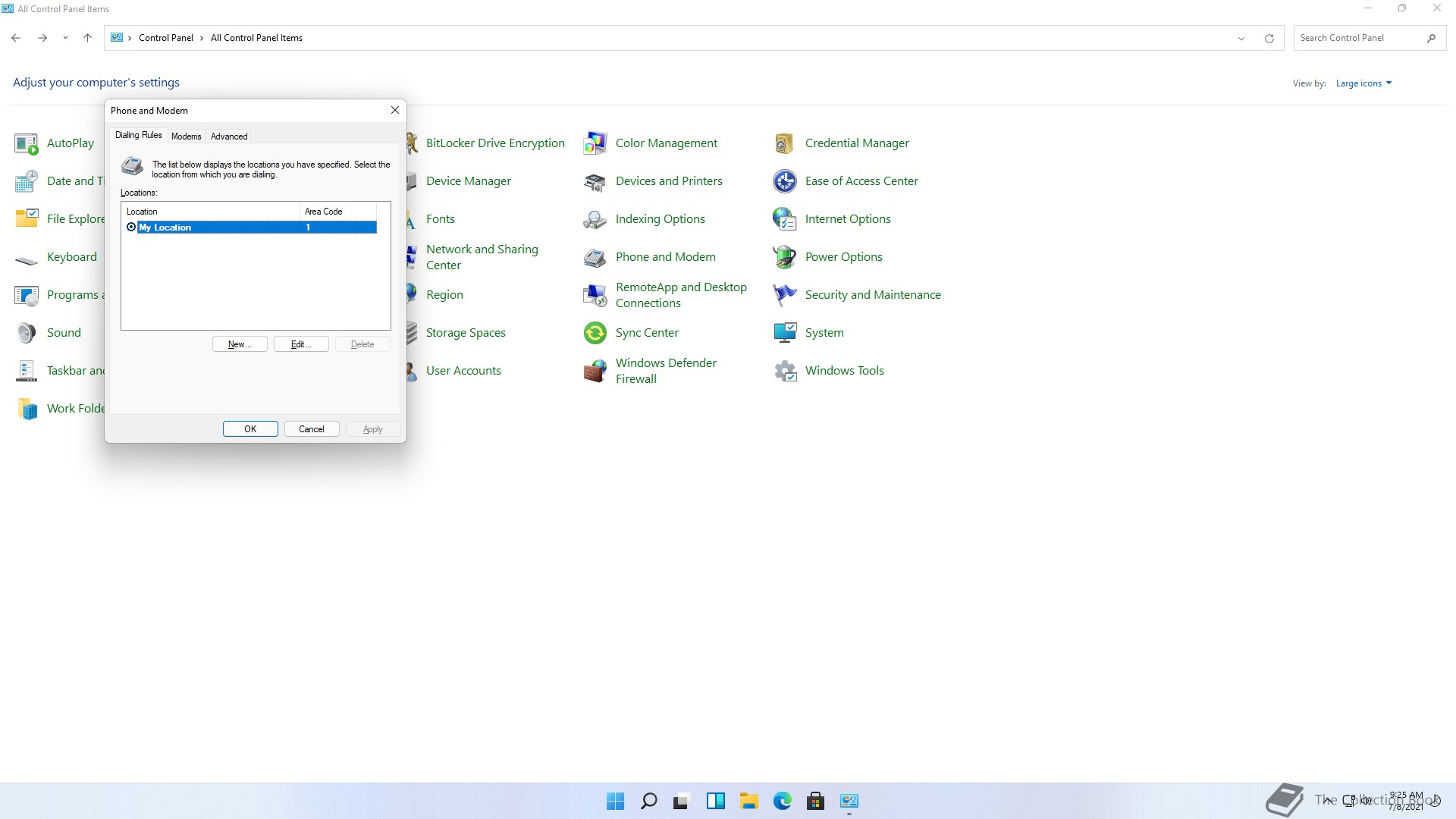Image resolution: width=1456 pixels, height=819 pixels.
Task: Sort by the Location column header
Action: (211, 212)
